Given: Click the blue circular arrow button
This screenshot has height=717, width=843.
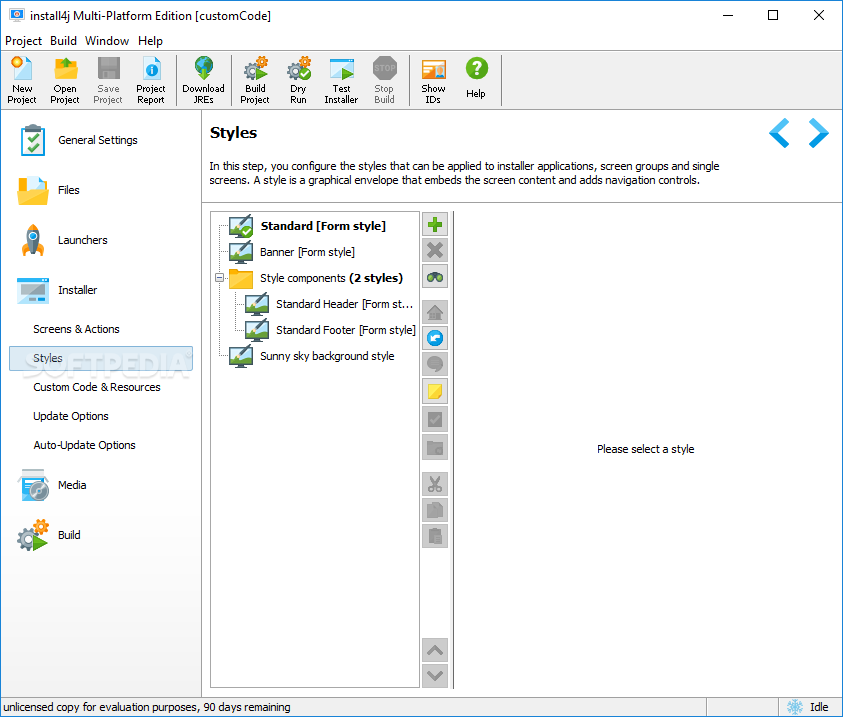Looking at the screenshot, I should point(435,338).
